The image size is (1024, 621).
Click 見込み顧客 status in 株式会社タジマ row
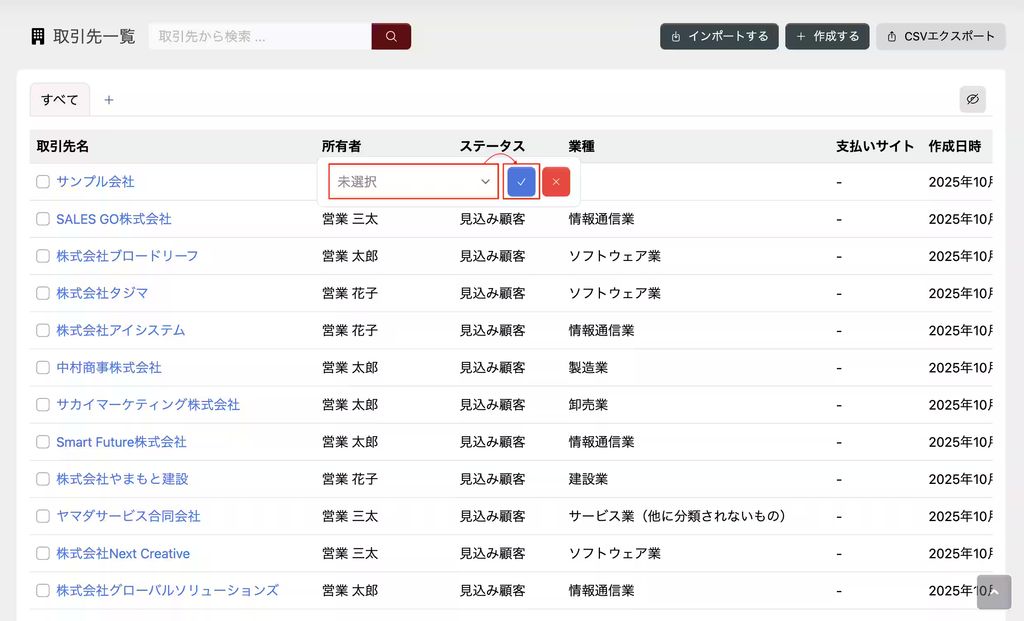[492, 293]
